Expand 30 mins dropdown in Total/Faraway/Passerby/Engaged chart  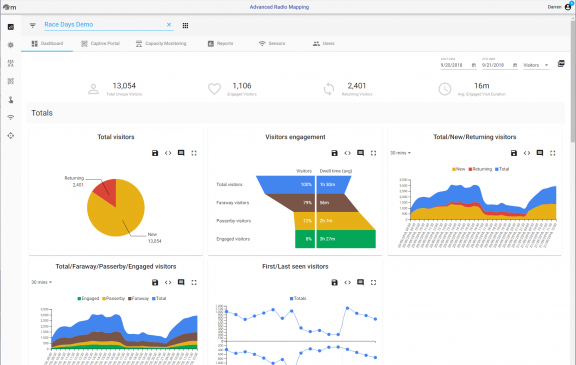point(42,282)
